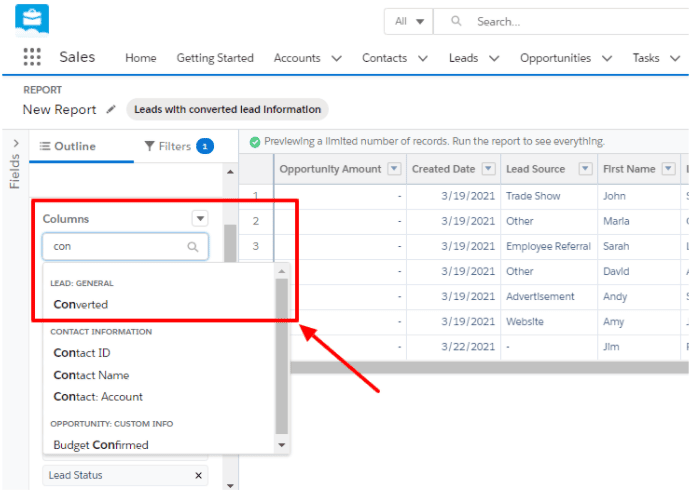The height and width of the screenshot is (498, 696).
Task: Click the Outline panel scroll down arrow
Action: (x=230, y=486)
